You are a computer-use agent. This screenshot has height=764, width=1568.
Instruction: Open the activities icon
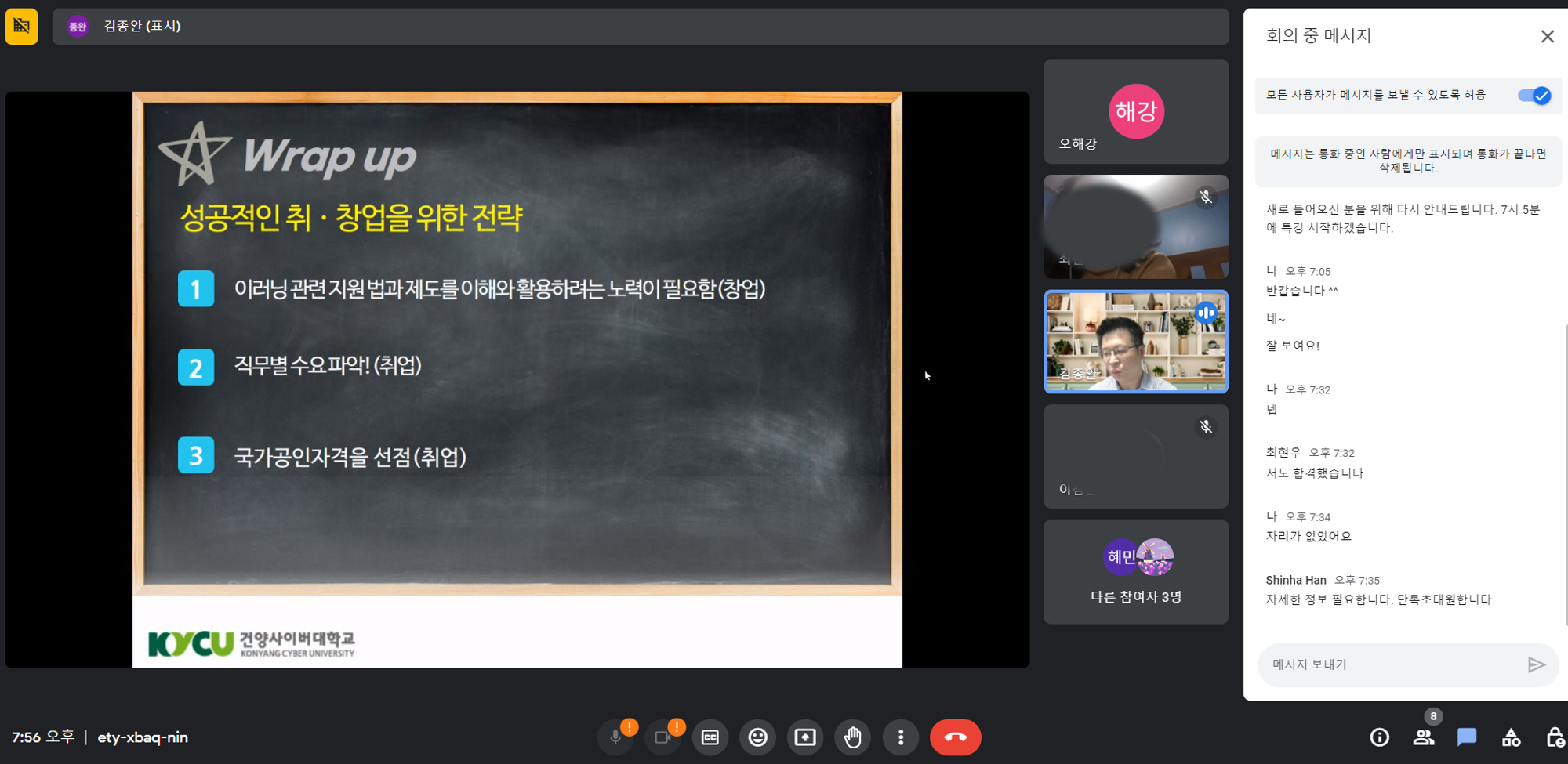coord(1511,737)
